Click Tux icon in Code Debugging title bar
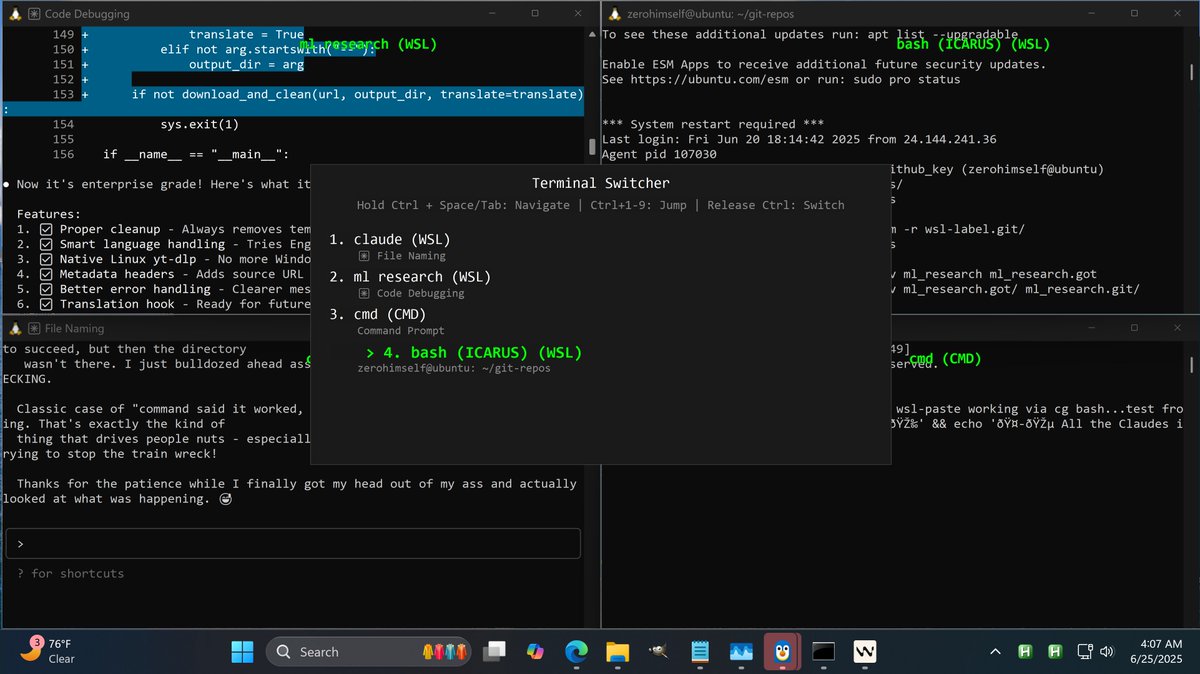Image resolution: width=1200 pixels, height=674 pixels. [x=15, y=14]
